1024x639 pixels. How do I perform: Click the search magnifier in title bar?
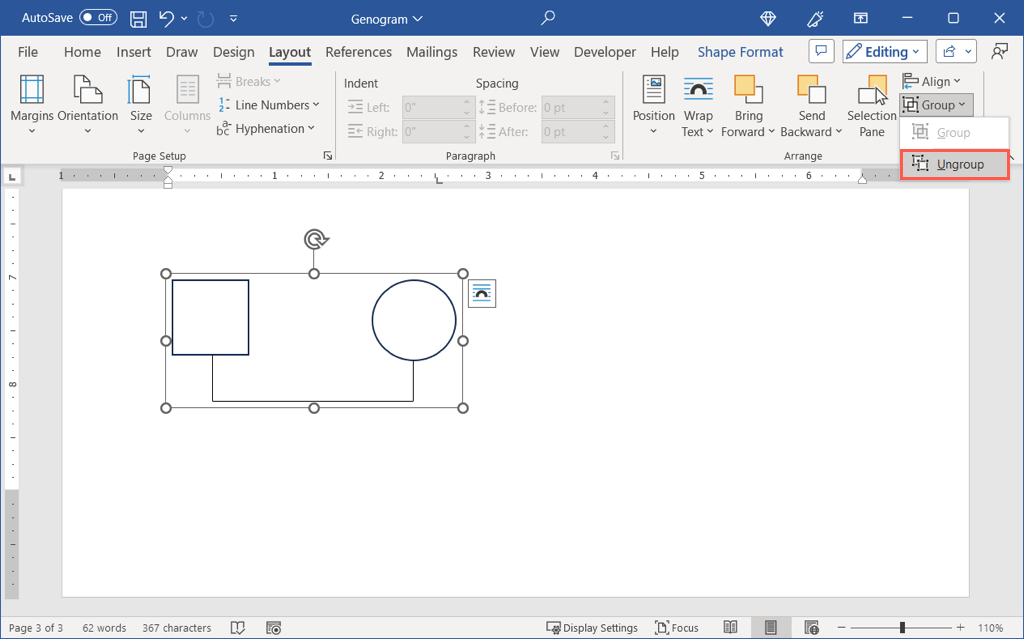[x=548, y=18]
